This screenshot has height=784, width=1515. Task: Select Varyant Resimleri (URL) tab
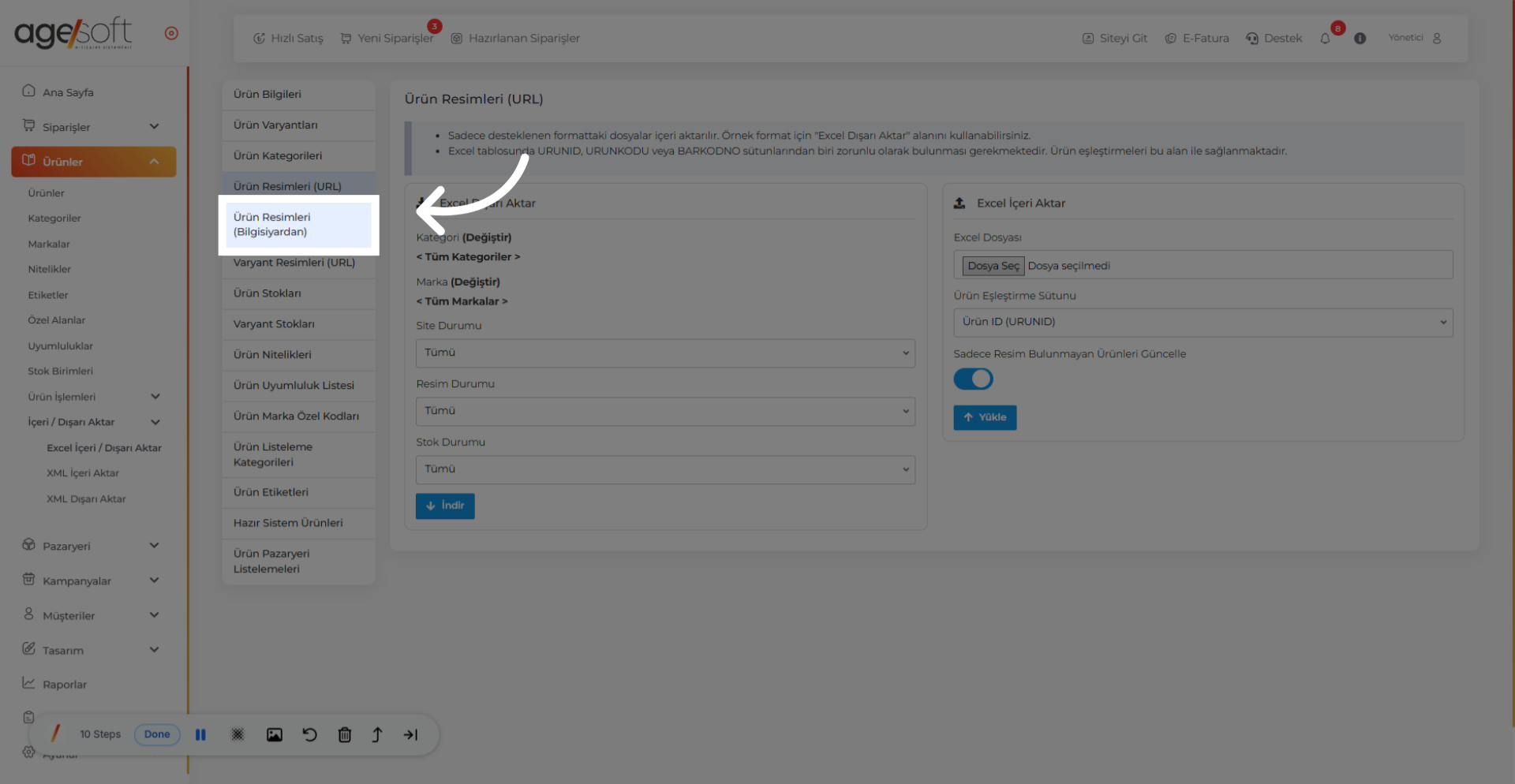click(298, 263)
